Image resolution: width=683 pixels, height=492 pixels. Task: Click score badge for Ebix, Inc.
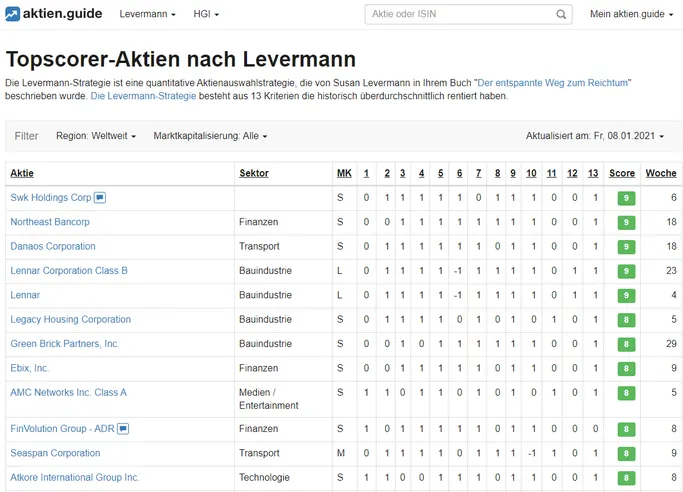pyautogui.click(x=626, y=369)
